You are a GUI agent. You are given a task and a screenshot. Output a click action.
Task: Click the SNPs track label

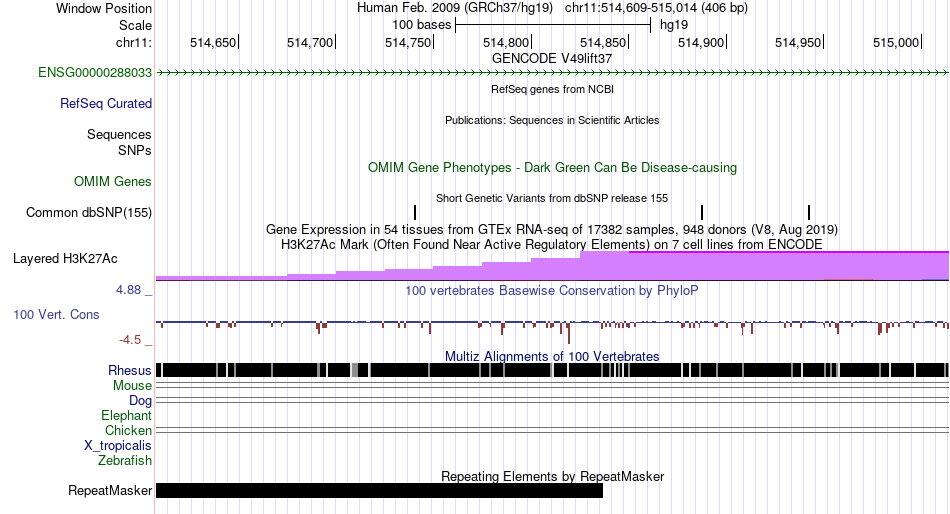point(135,150)
